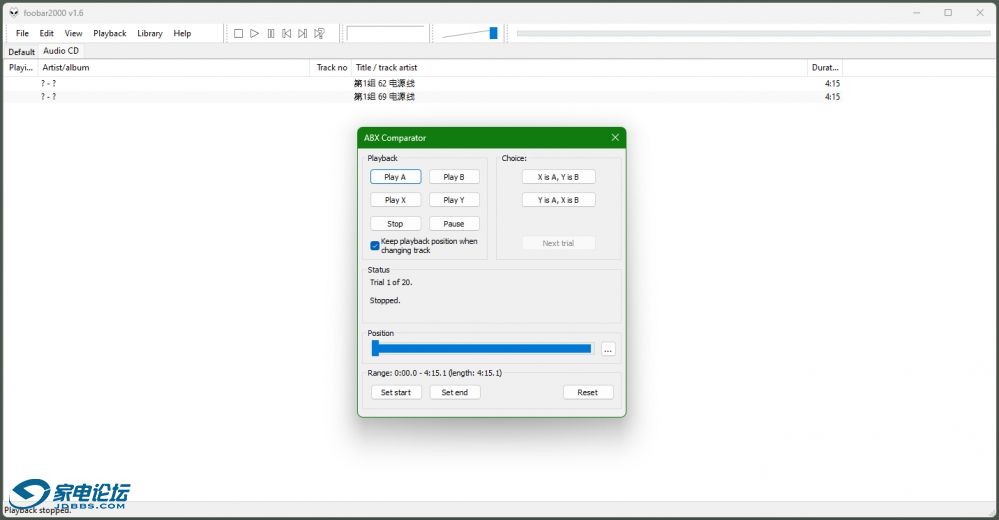Click the Stop icon in the toolbar

238,33
